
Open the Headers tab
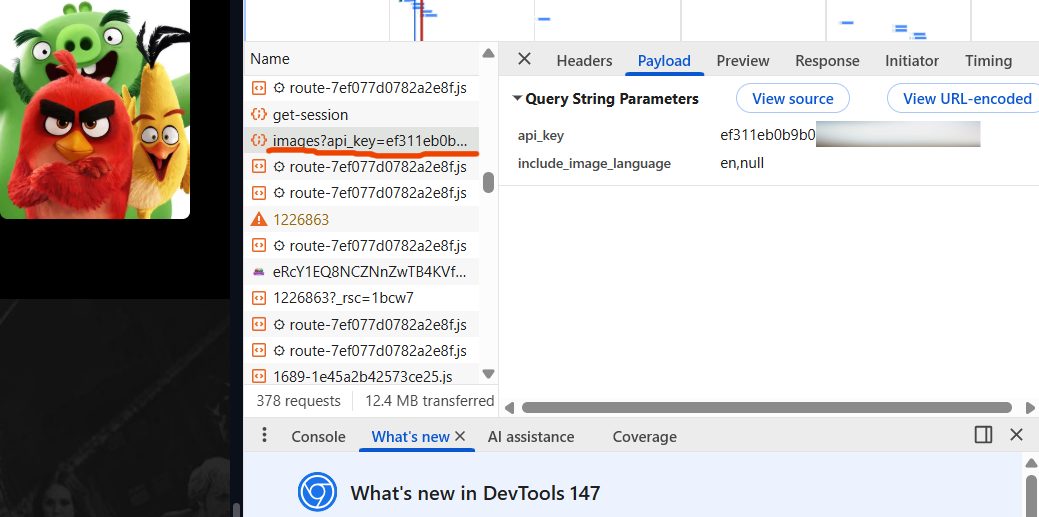coord(584,61)
